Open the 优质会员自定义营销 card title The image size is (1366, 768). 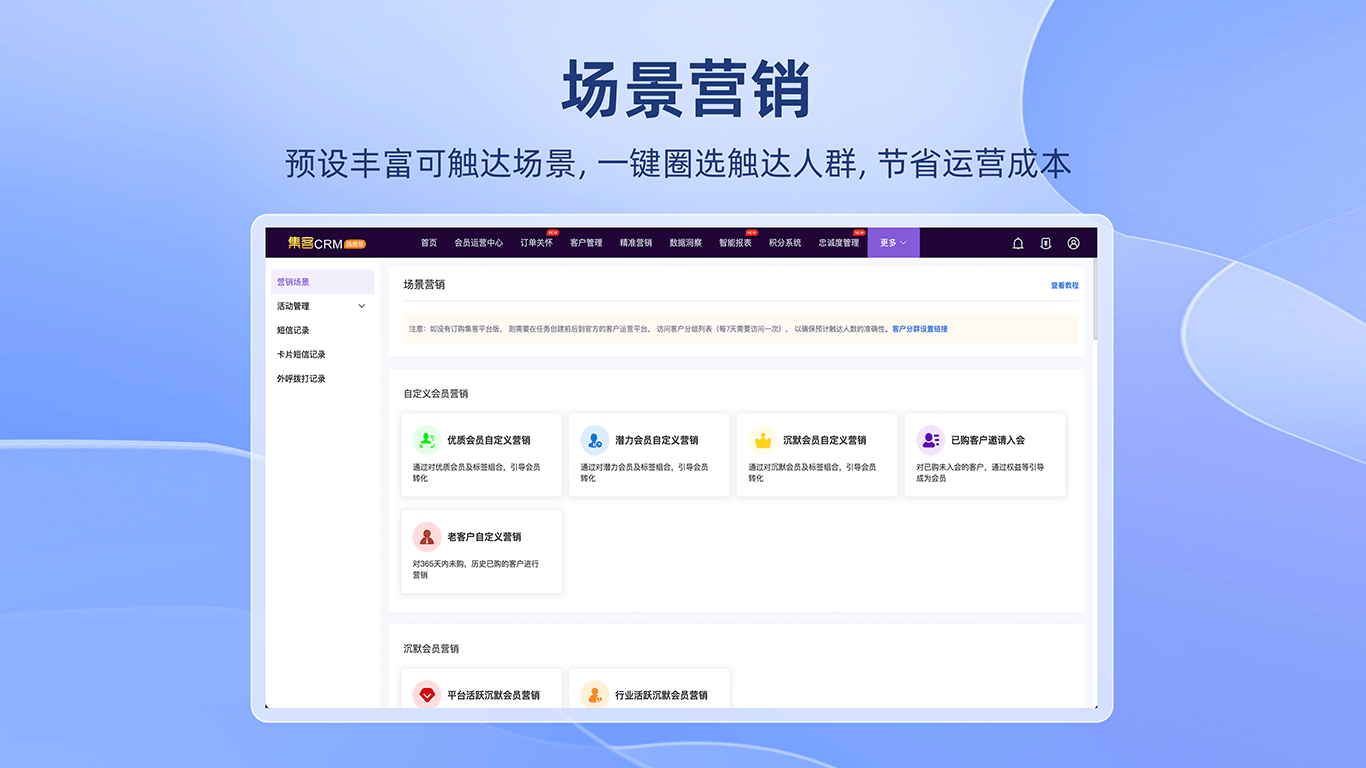(x=489, y=440)
